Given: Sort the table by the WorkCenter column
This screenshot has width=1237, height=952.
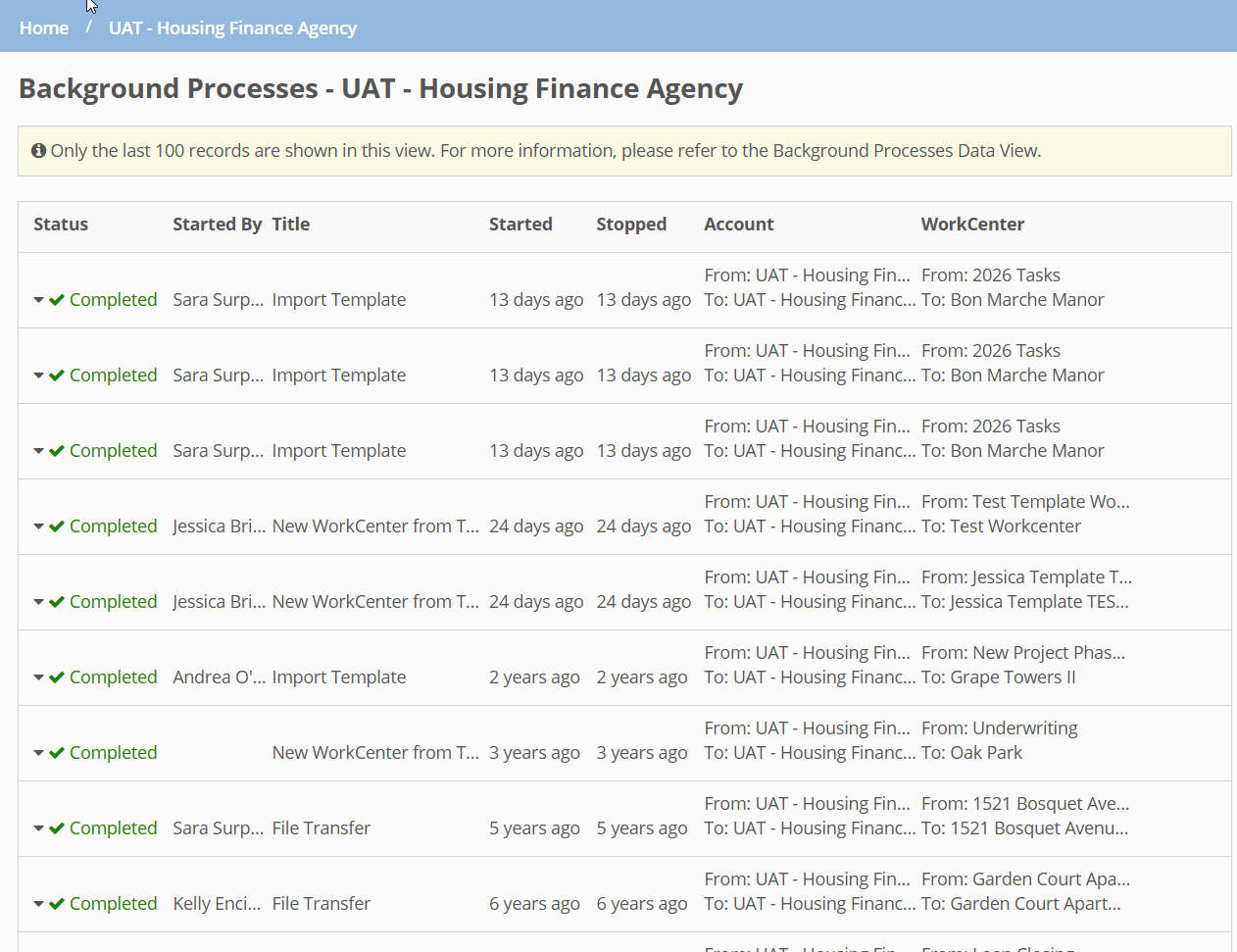Looking at the screenshot, I should [972, 224].
